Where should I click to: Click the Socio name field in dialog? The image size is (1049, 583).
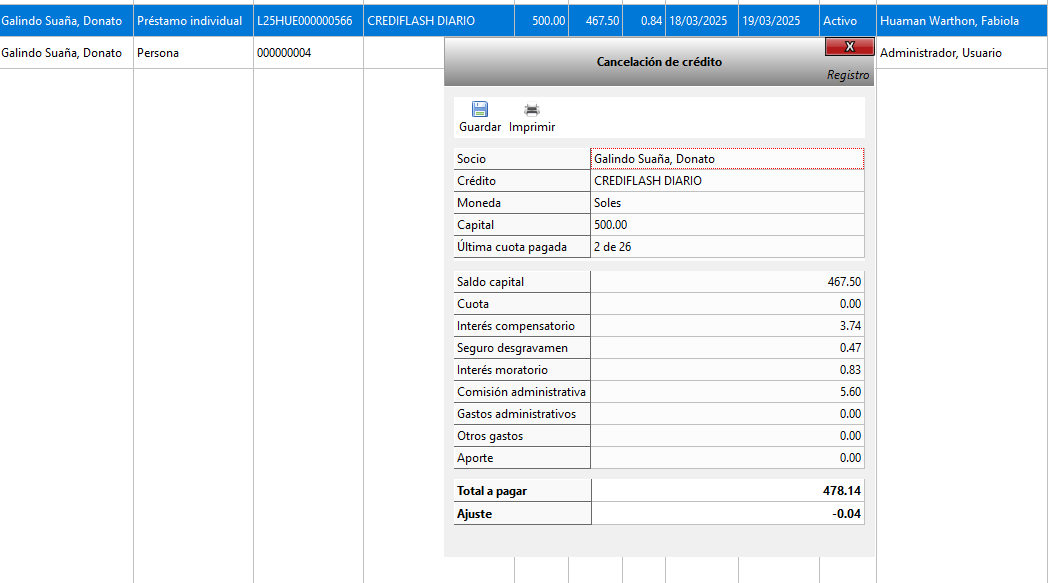pos(726,159)
